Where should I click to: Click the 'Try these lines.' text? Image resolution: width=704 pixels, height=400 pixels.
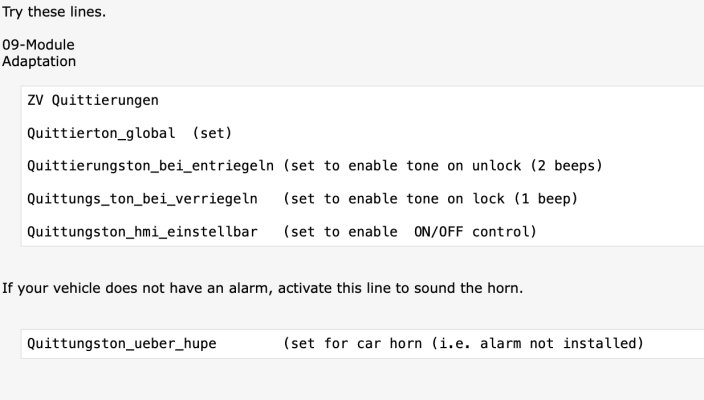(54, 12)
